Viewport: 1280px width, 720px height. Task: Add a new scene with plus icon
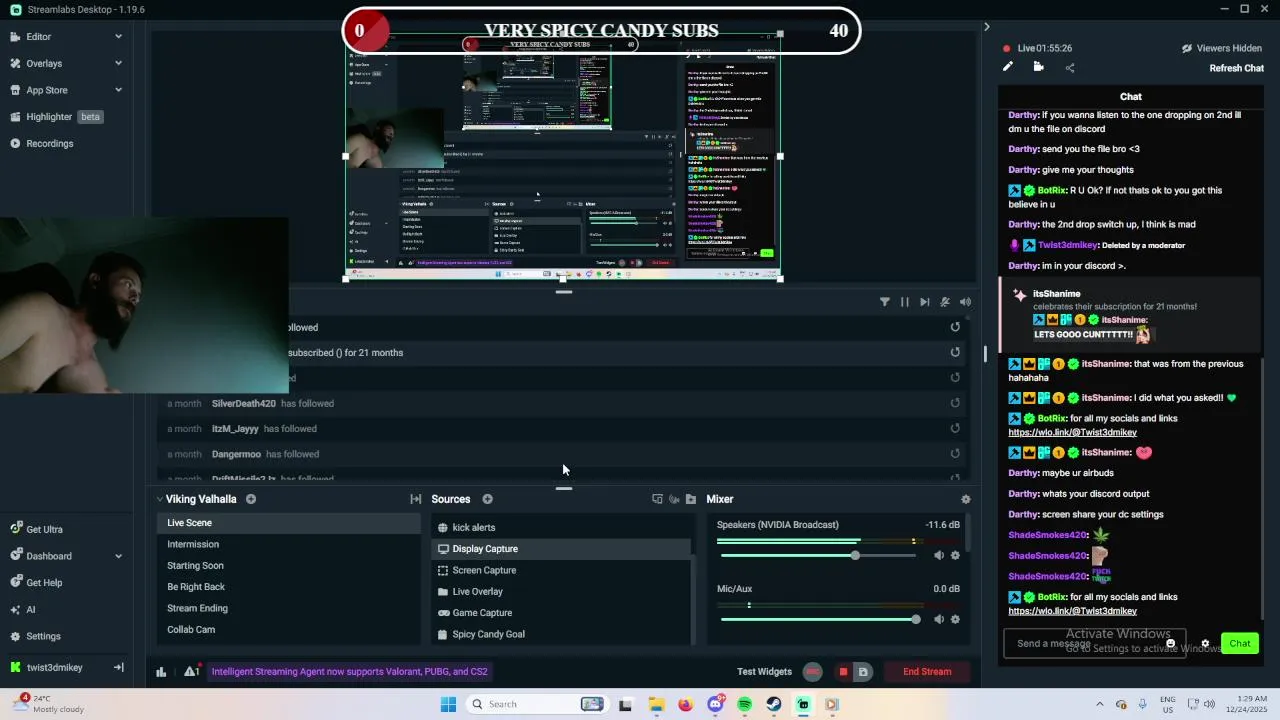[x=251, y=499]
